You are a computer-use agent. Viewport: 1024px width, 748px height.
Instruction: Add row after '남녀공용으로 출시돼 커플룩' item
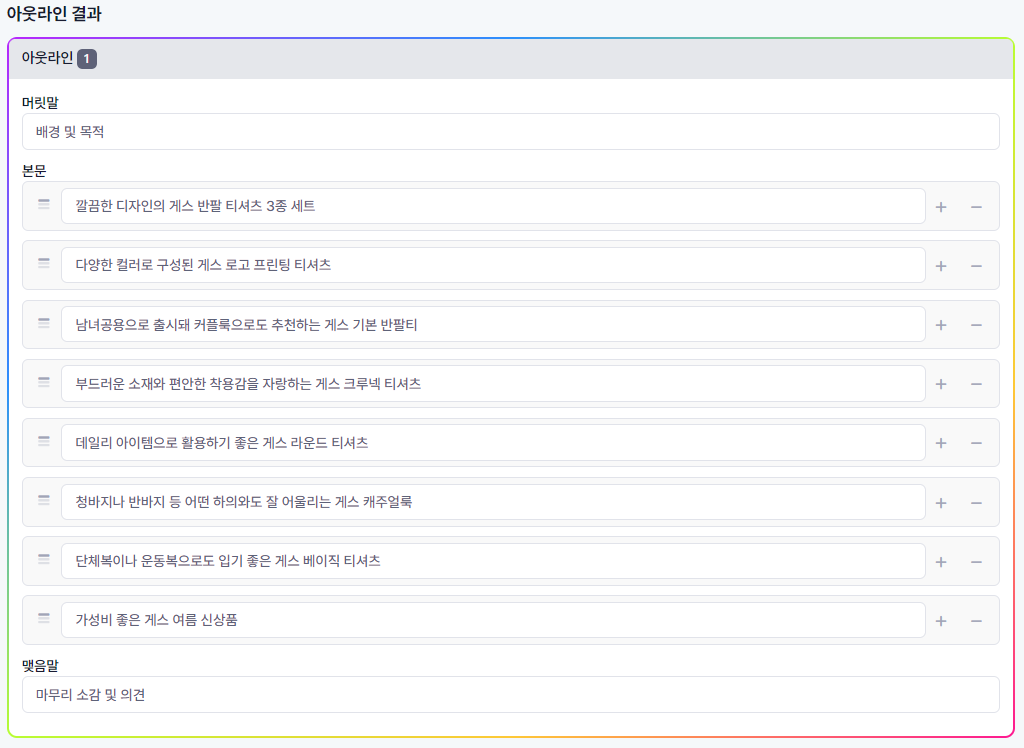941,325
